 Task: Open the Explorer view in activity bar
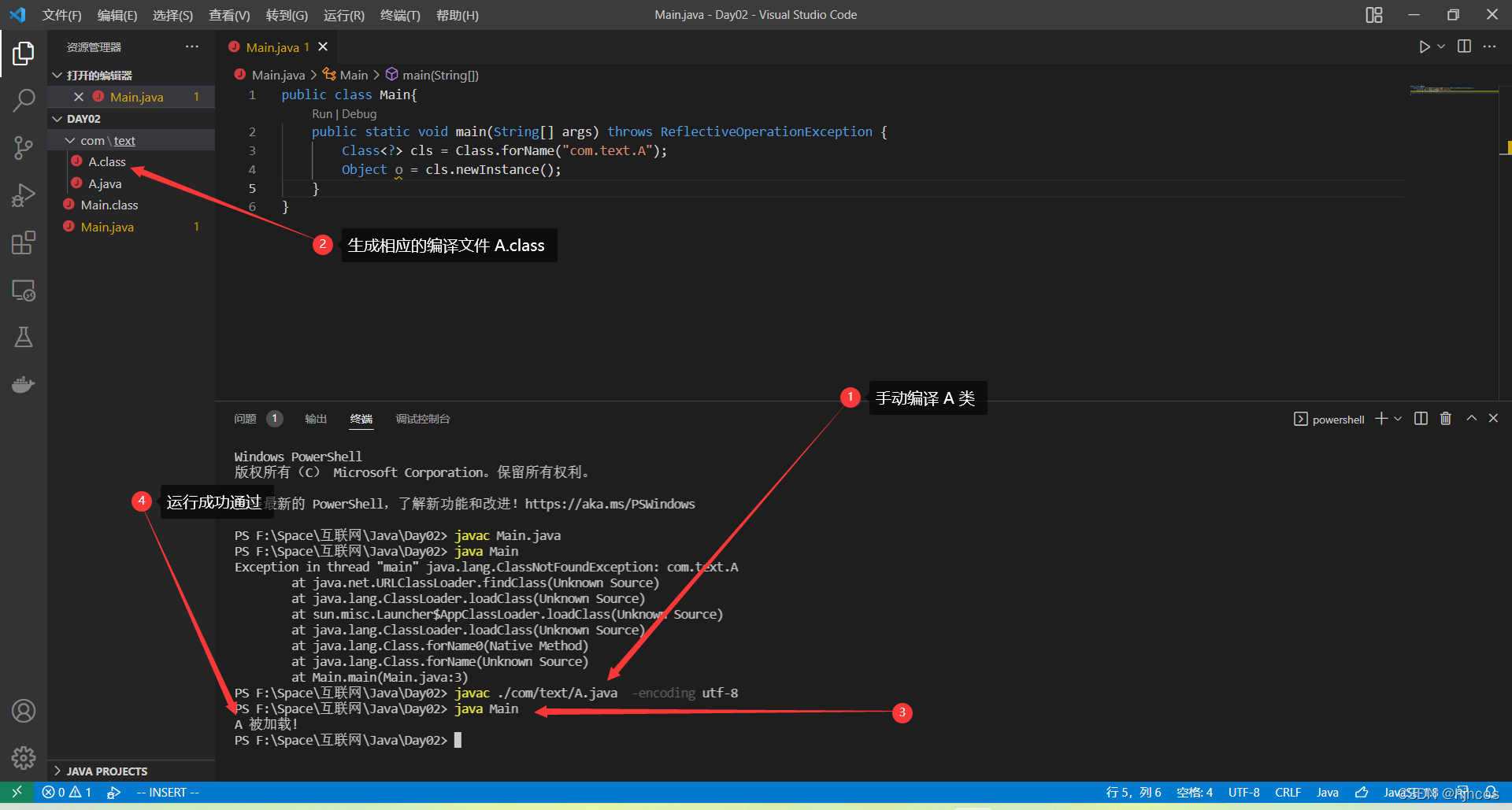tap(24, 54)
